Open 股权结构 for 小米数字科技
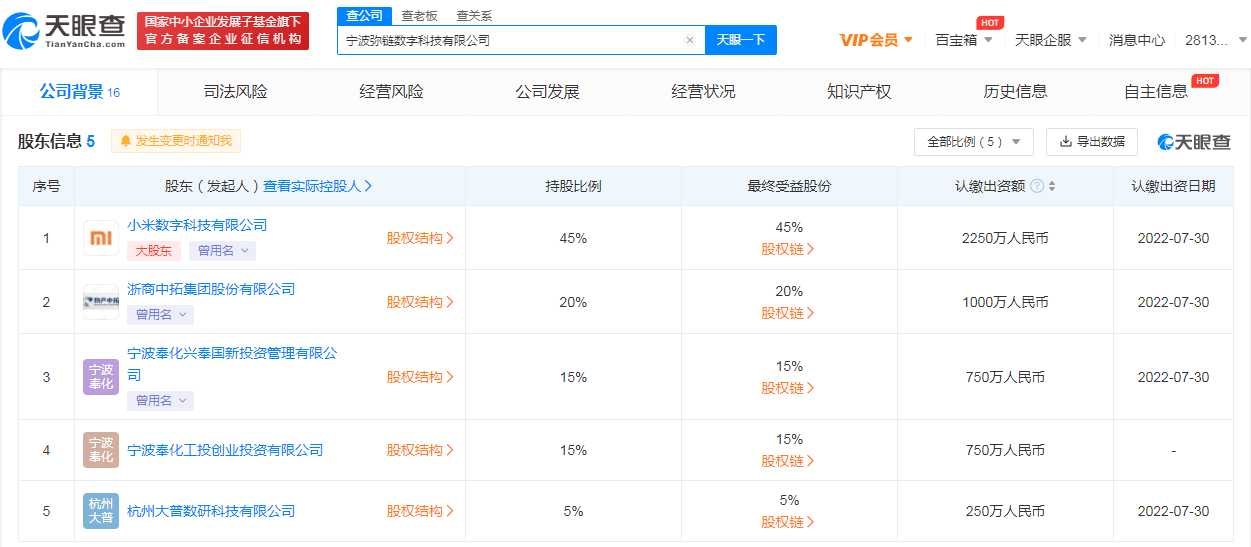This screenshot has height=547, width=1251. tap(420, 238)
